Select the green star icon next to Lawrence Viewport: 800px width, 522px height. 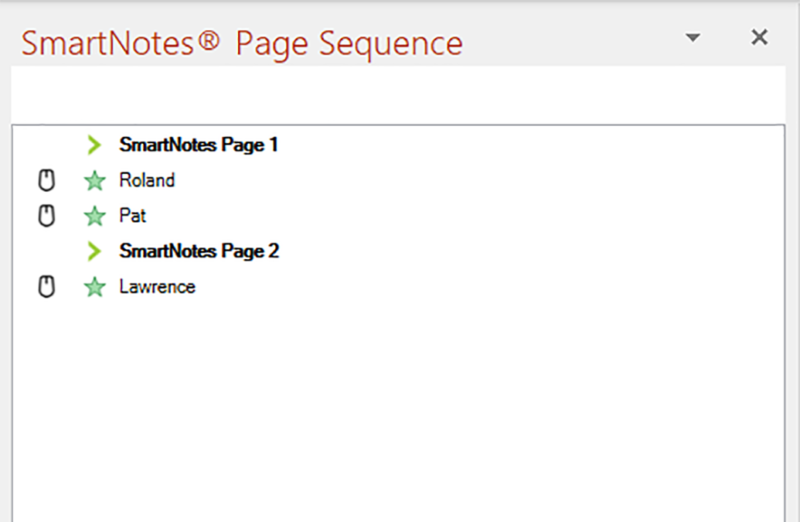[x=95, y=287]
